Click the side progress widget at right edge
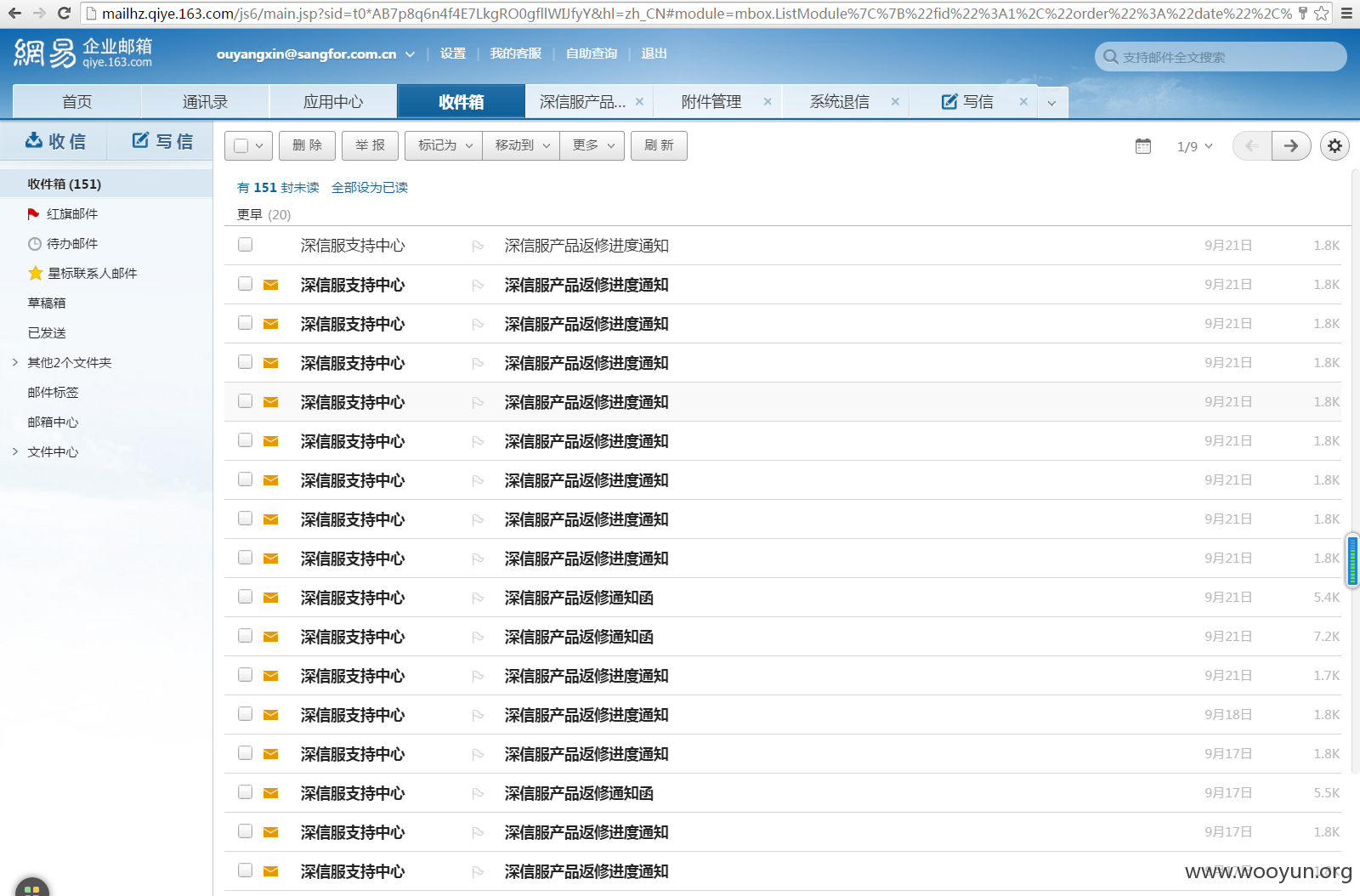This screenshot has width=1360, height=896. 1352,560
